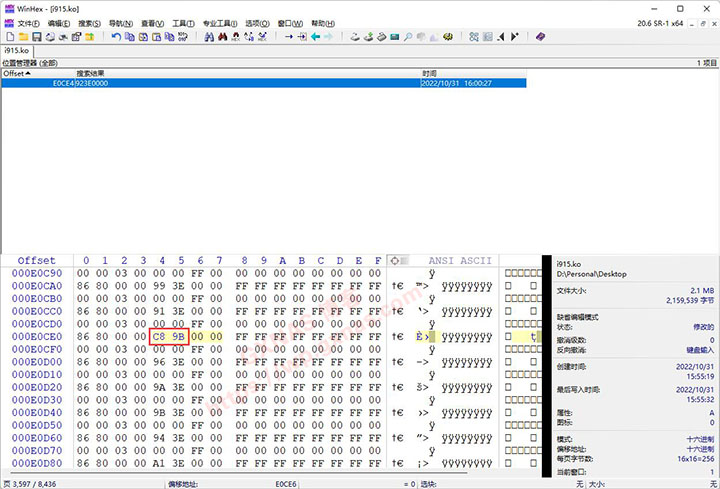
Task: Click the New file icon in toolbar
Action: click(8, 37)
